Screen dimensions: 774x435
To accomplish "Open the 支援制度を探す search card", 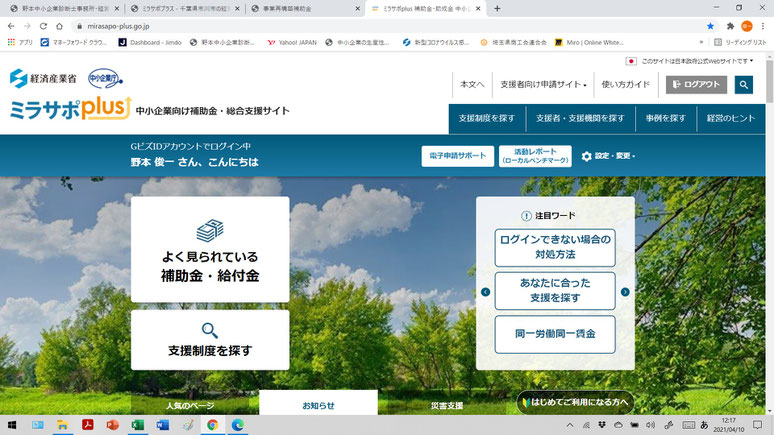I will pyautogui.click(x=210, y=340).
